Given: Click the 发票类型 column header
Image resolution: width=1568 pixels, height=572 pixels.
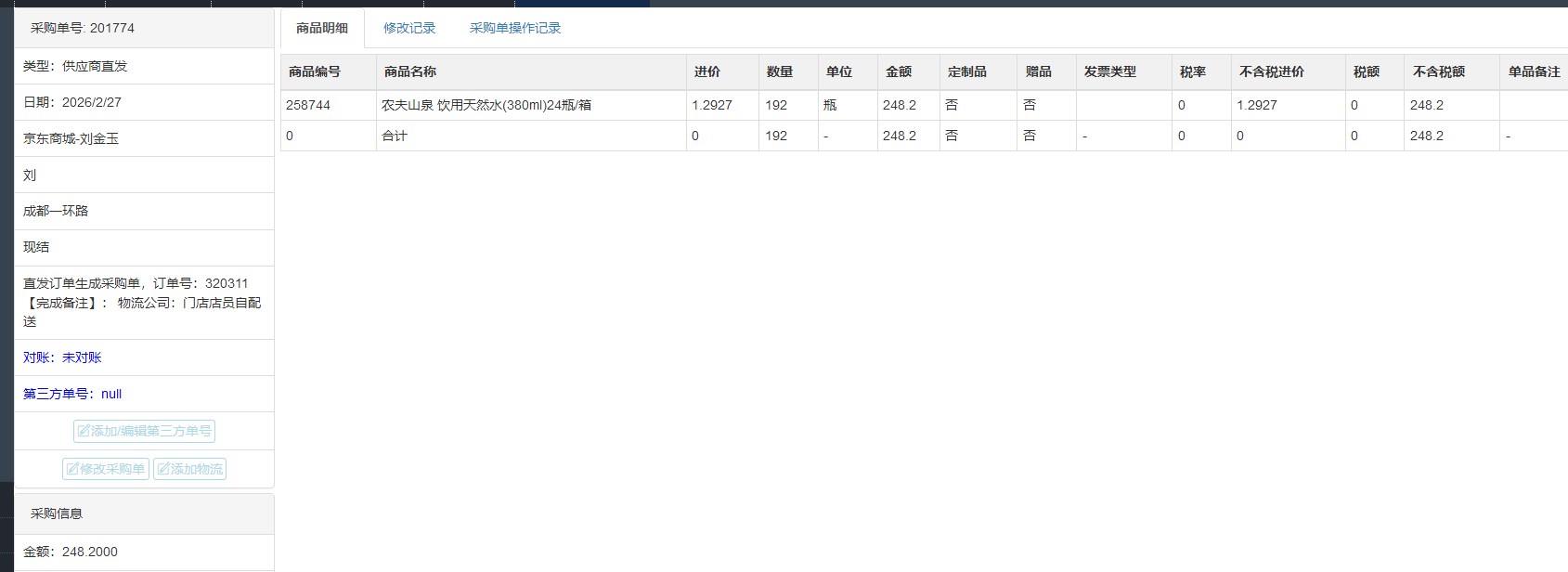Looking at the screenshot, I should 1110,71.
